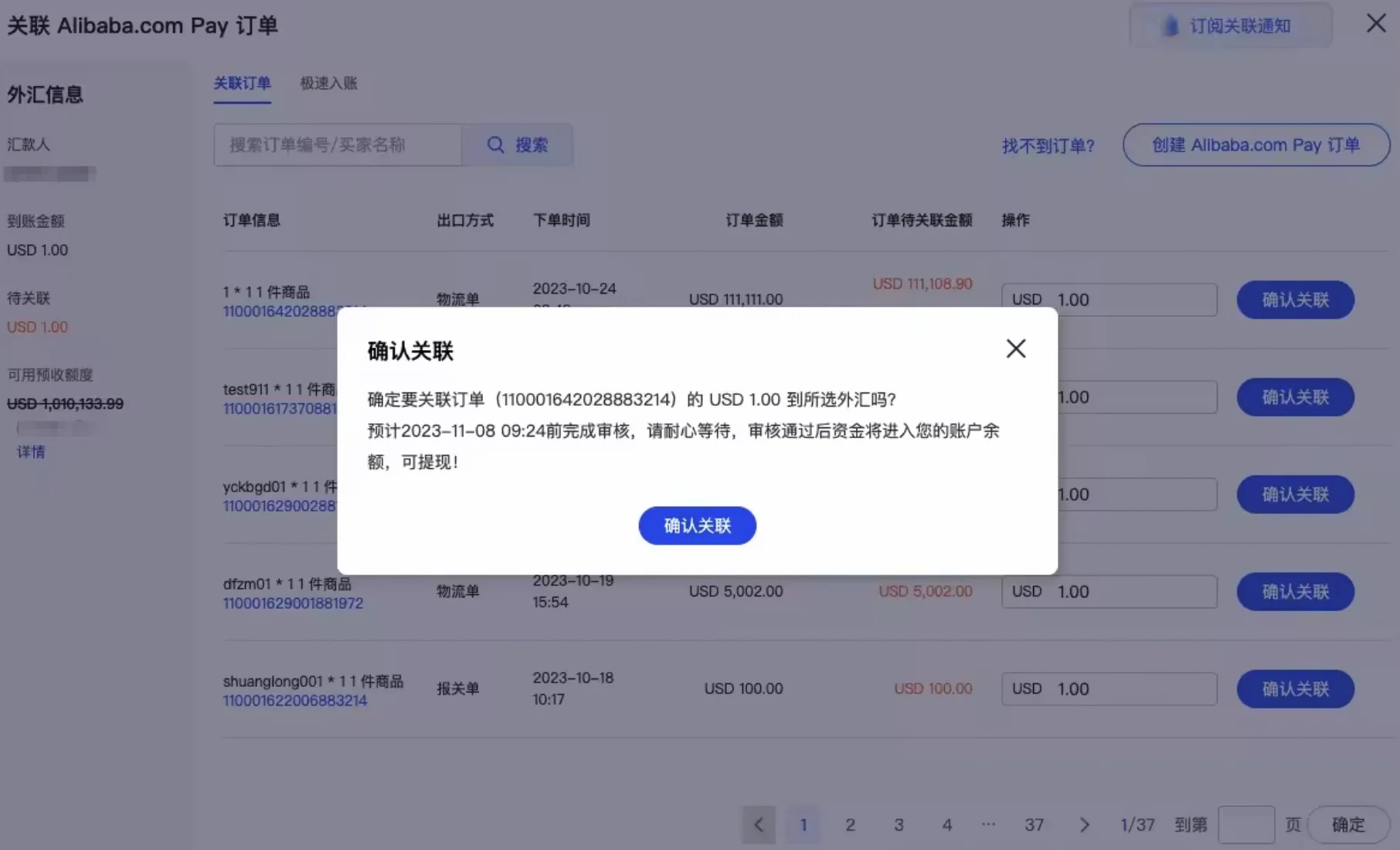Confirm association in the dialog

pyautogui.click(x=696, y=525)
